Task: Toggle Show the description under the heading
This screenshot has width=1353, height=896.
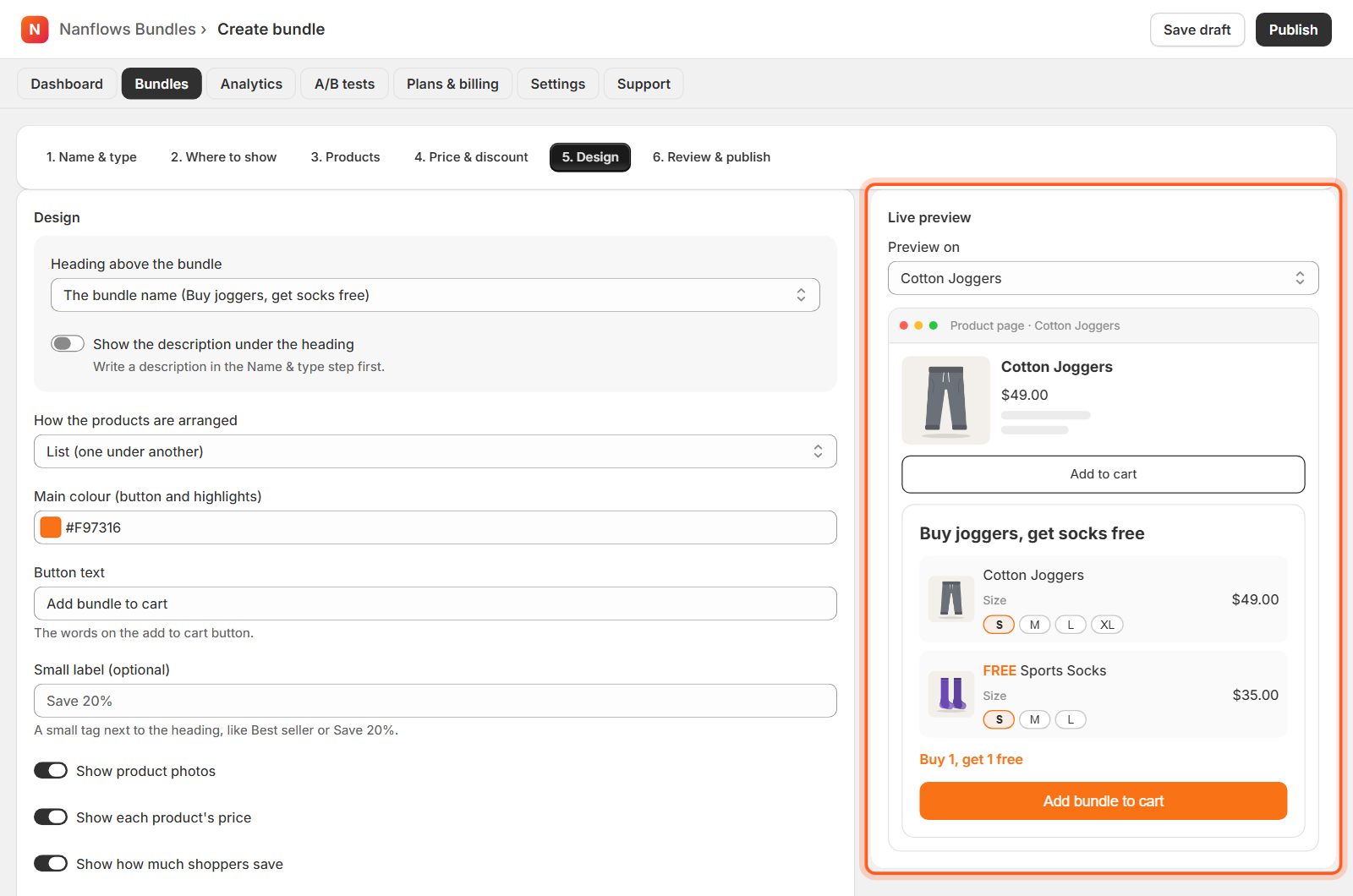Action: [68, 343]
